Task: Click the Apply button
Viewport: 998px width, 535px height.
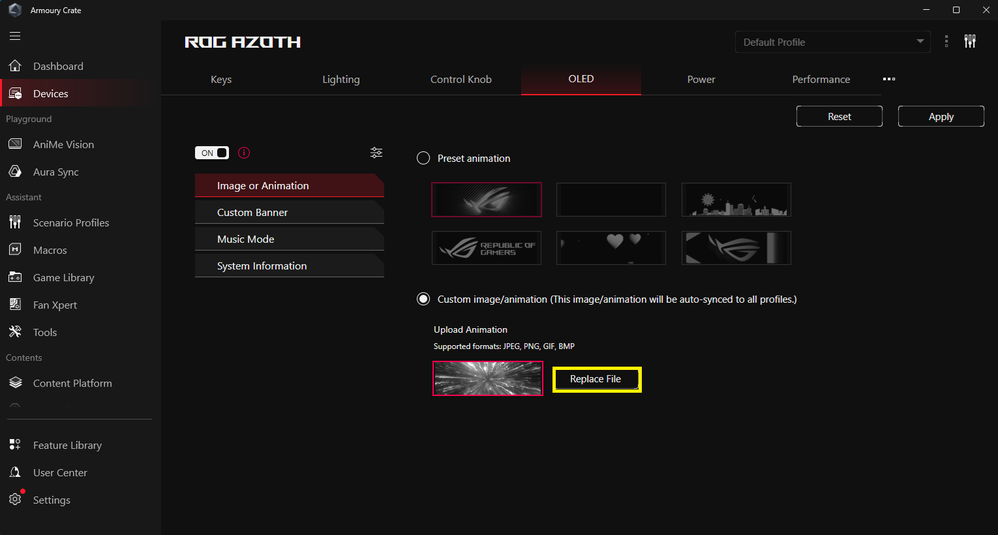Action: (941, 116)
